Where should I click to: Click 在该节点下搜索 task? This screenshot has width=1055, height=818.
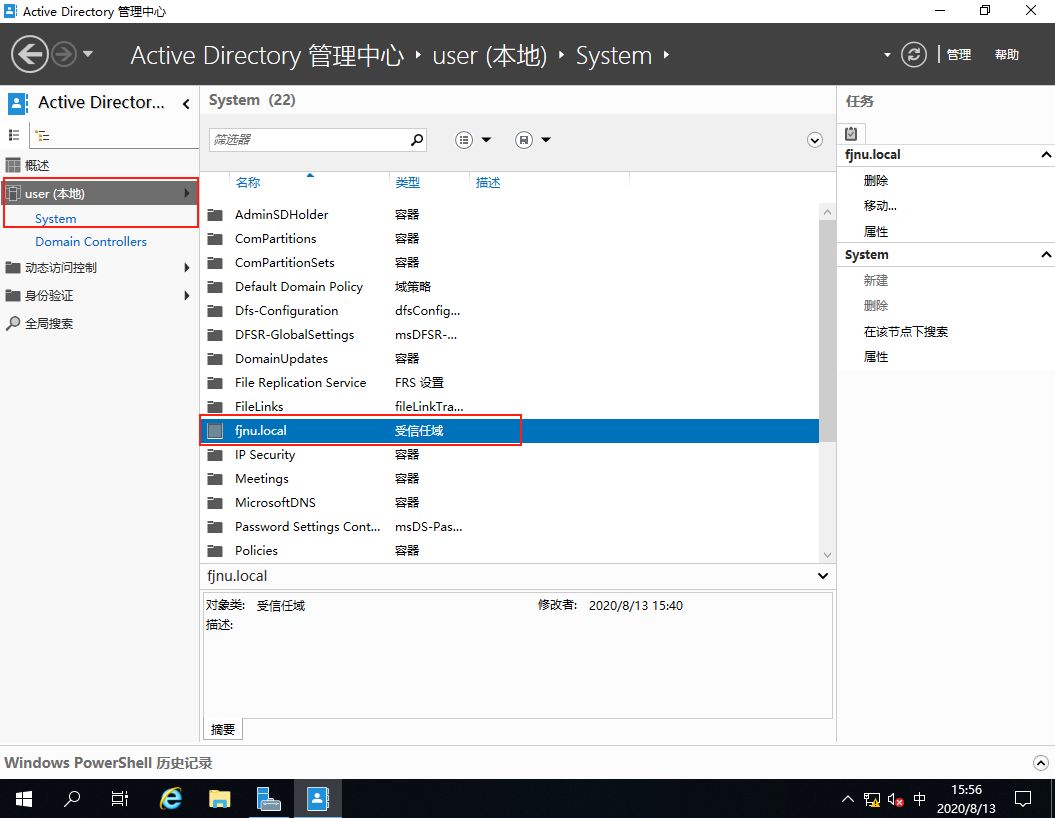click(x=906, y=331)
